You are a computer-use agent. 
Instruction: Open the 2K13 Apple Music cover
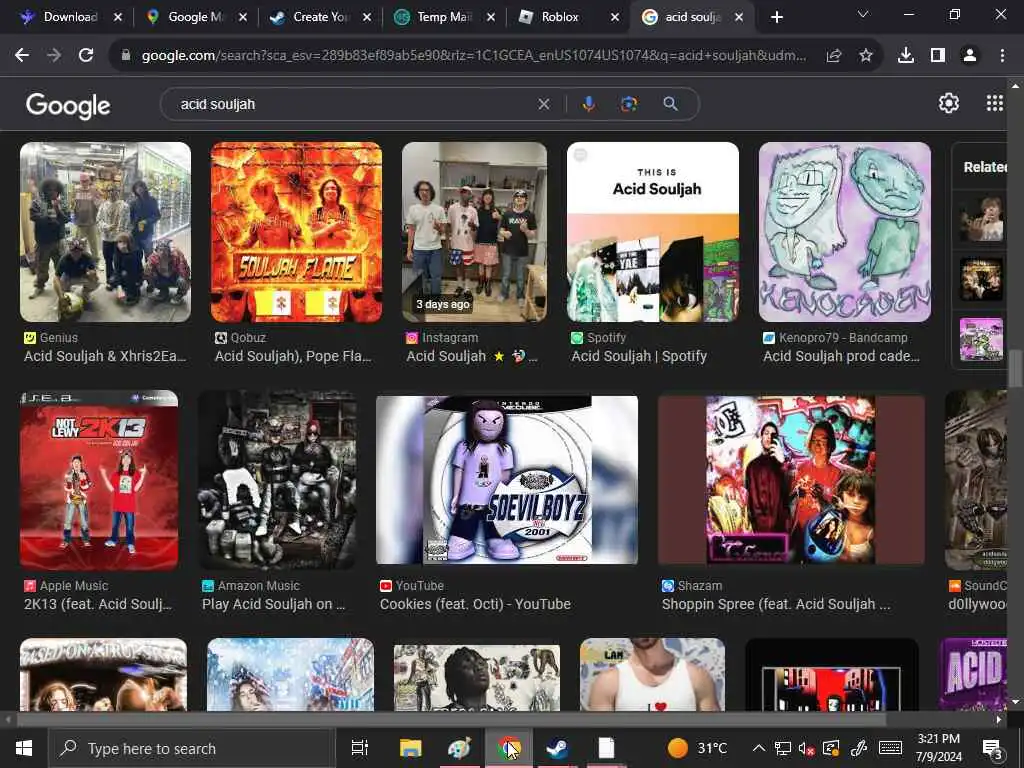point(99,480)
